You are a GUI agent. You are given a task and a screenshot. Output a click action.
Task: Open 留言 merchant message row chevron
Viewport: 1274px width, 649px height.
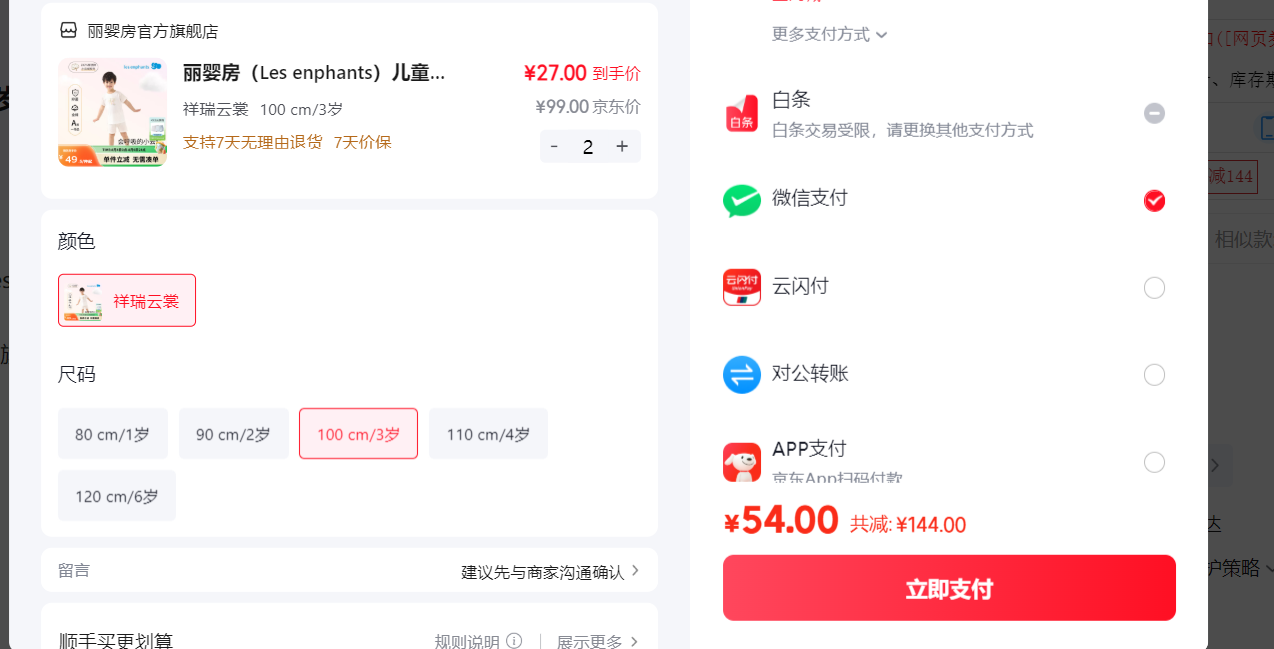(634, 571)
